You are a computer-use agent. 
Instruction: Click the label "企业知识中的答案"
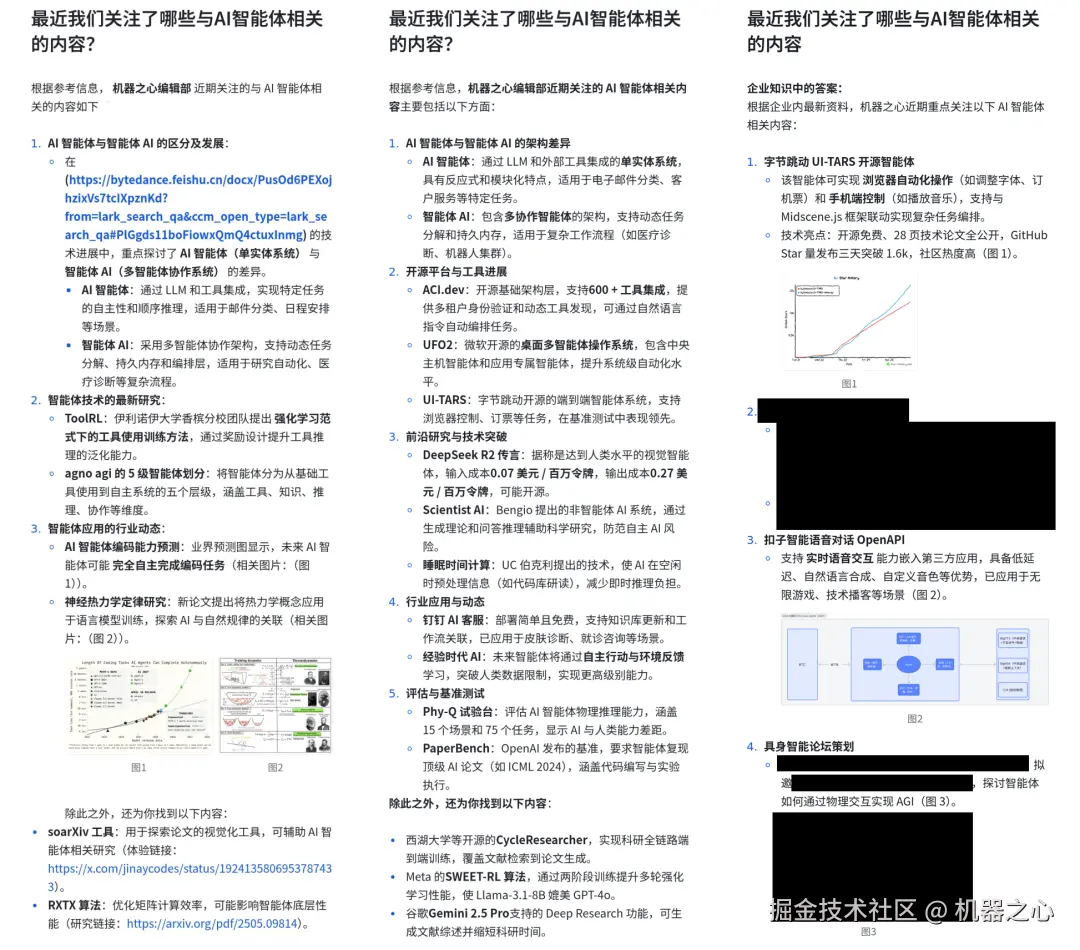pyautogui.click(x=792, y=88)
